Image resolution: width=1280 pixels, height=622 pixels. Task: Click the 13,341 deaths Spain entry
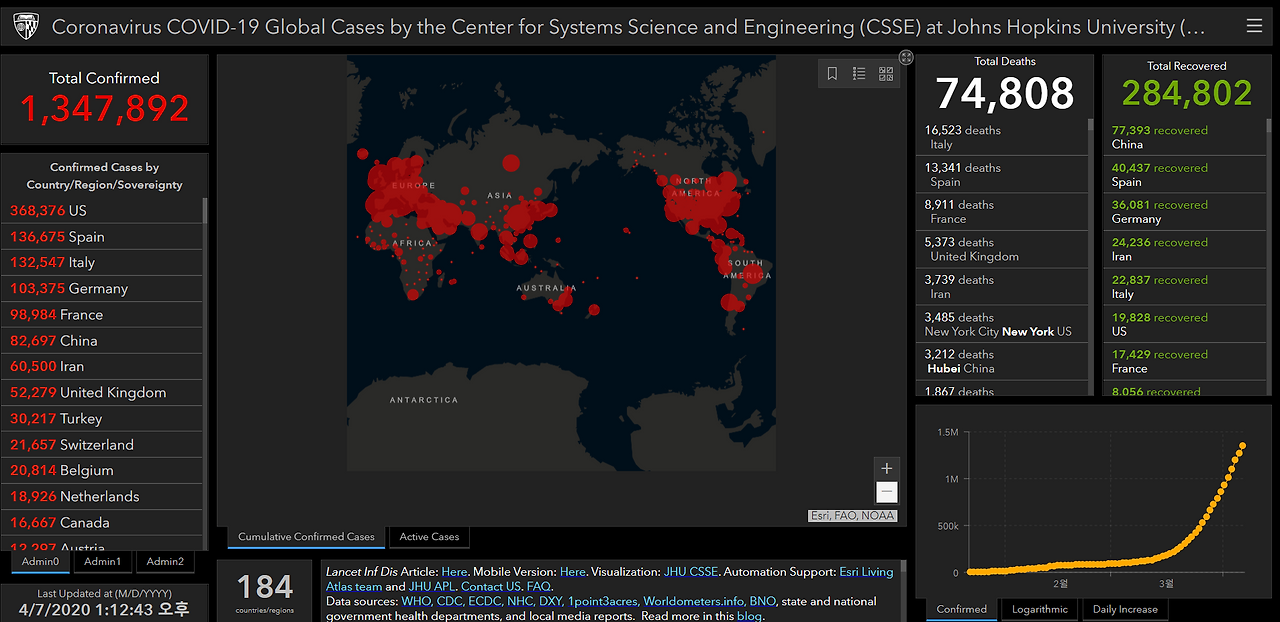click(x=1002, y=174)
